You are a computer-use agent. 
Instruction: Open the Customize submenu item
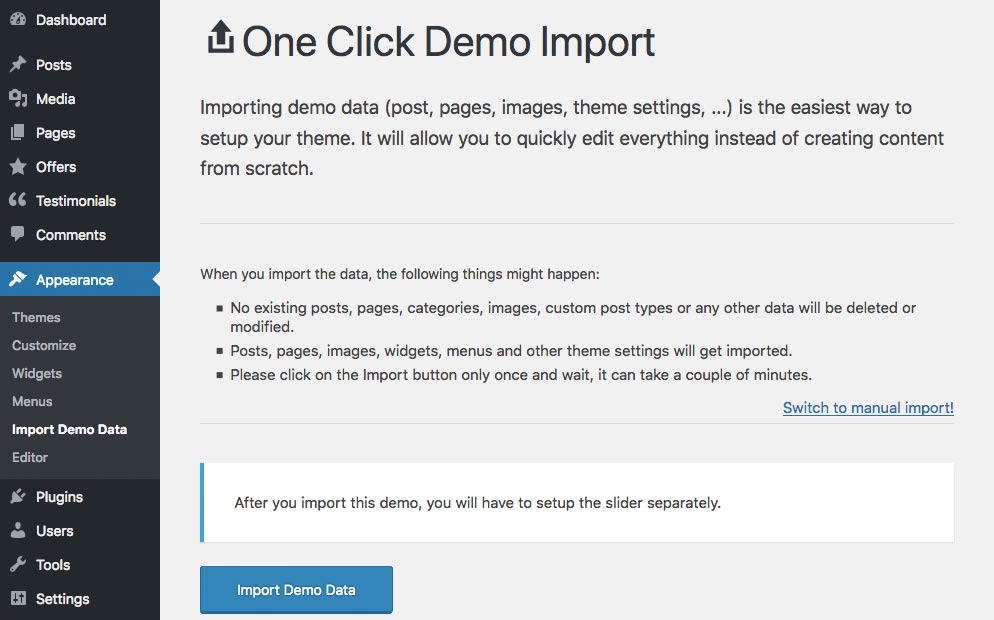[44, 346]
